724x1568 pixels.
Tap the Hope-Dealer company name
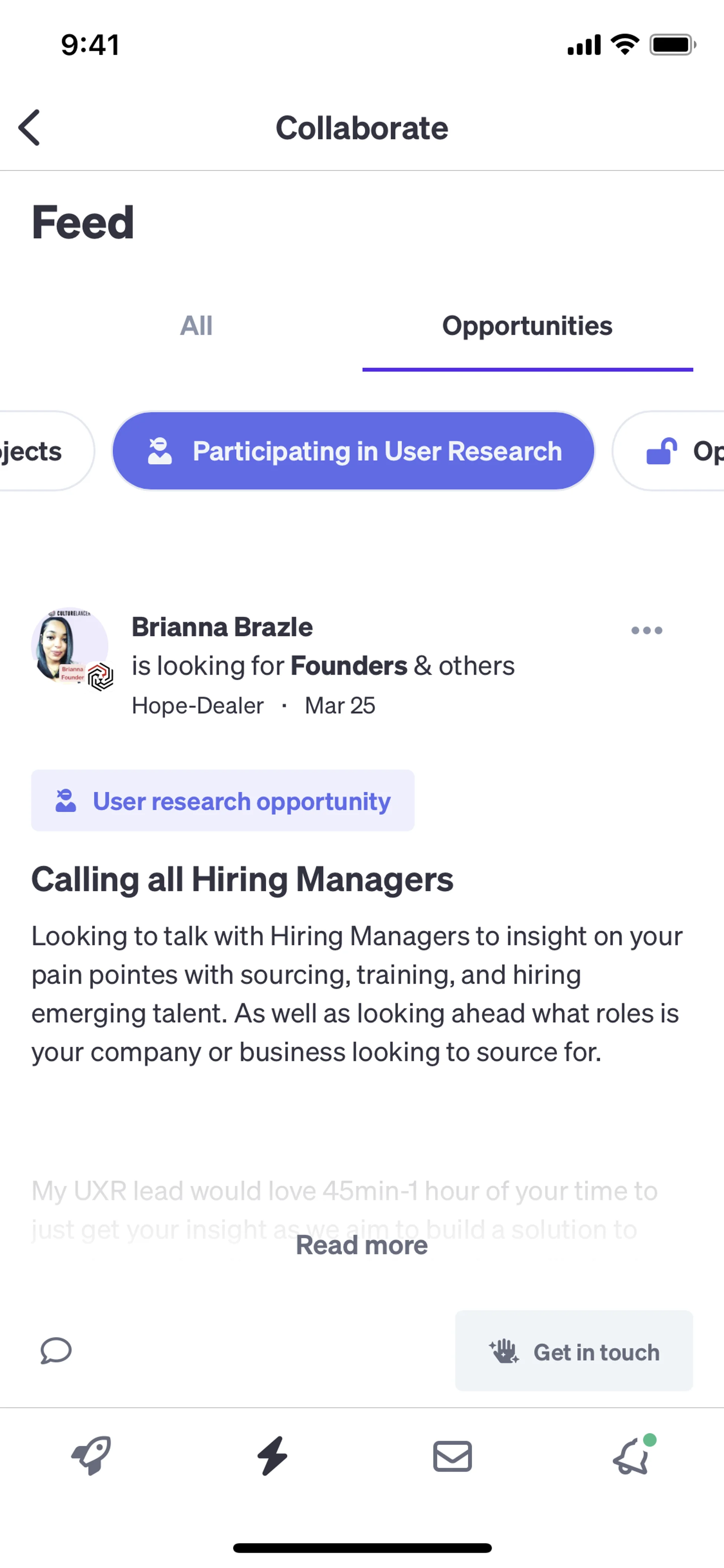click(x=198, y=705)
